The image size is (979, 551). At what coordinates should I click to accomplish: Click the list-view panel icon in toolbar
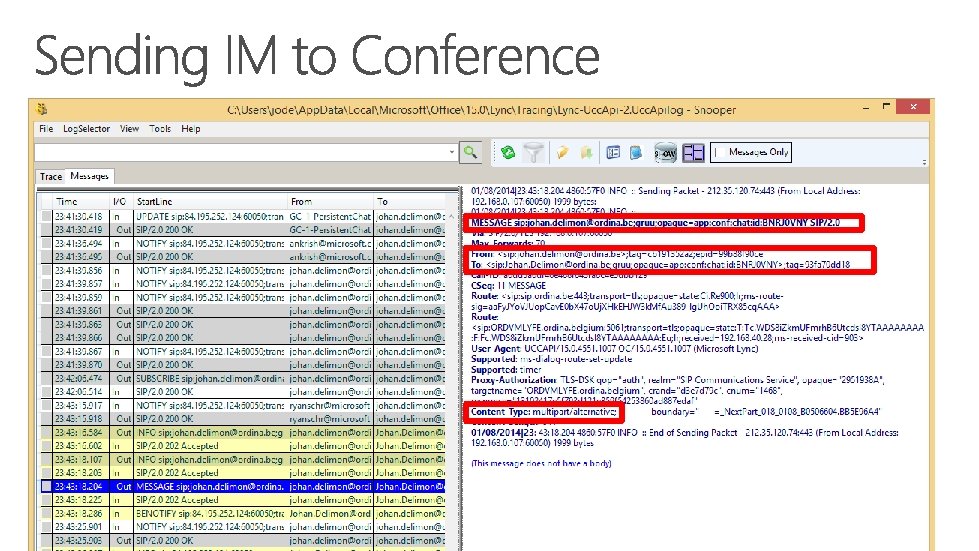(613, 152)
